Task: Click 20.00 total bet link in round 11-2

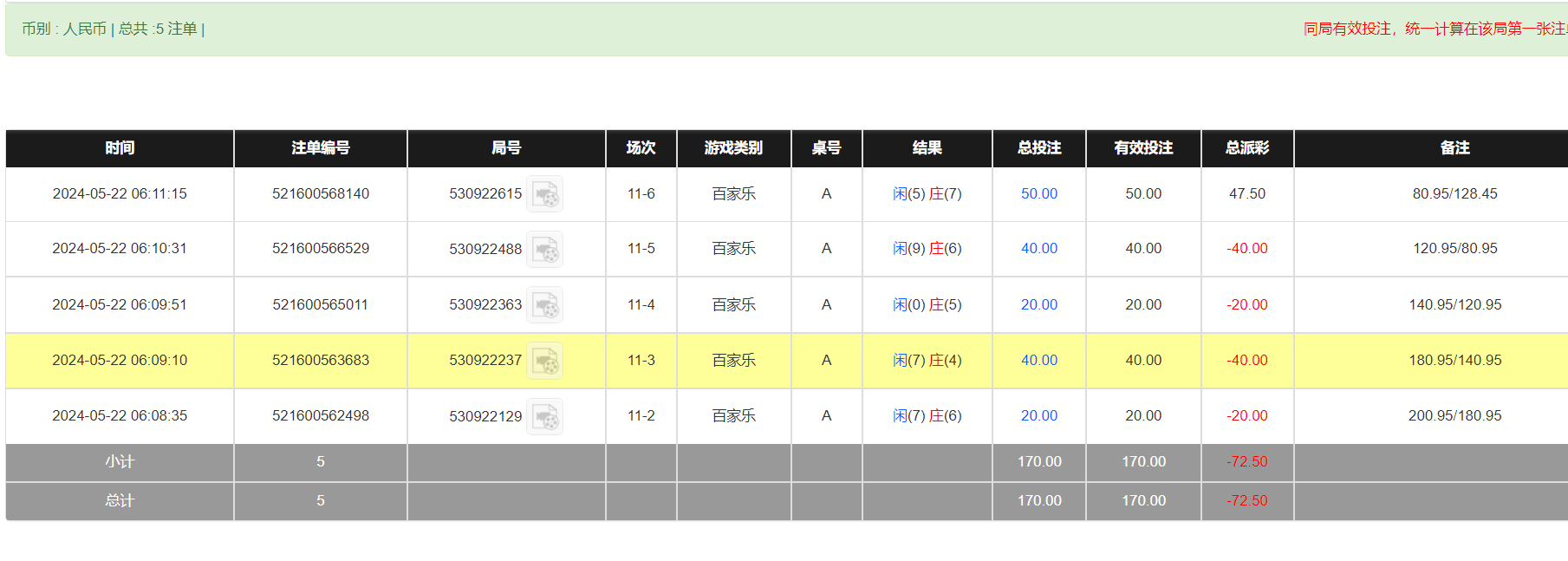Action: (x=1038, y=416)
